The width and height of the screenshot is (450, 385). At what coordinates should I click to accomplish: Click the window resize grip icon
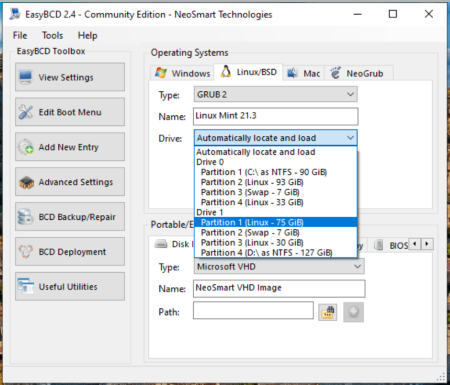pos(441,377)
